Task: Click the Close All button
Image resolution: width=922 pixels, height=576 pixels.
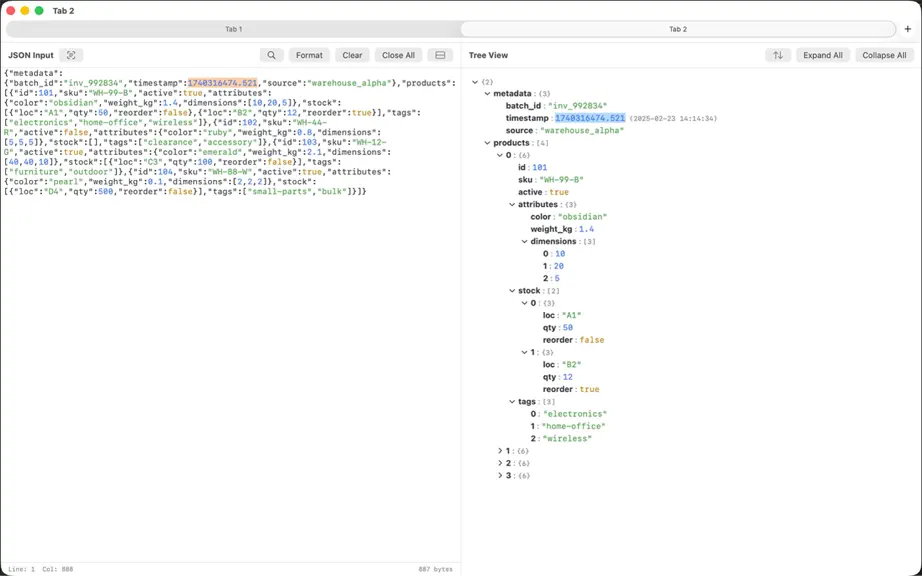Action: 398,55
